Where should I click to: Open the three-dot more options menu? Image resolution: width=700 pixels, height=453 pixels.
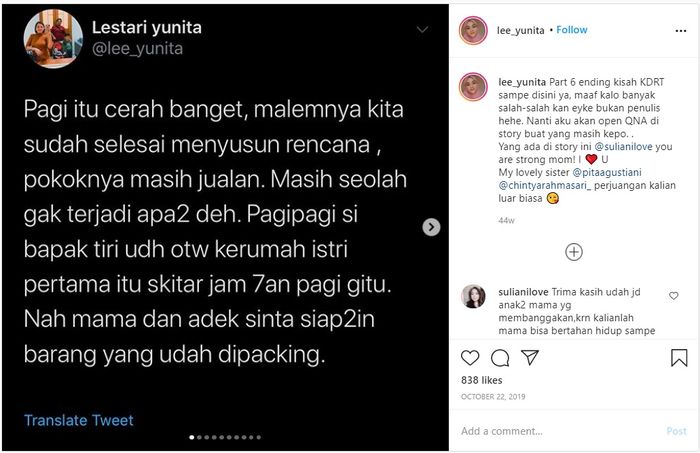click(680, 31)
